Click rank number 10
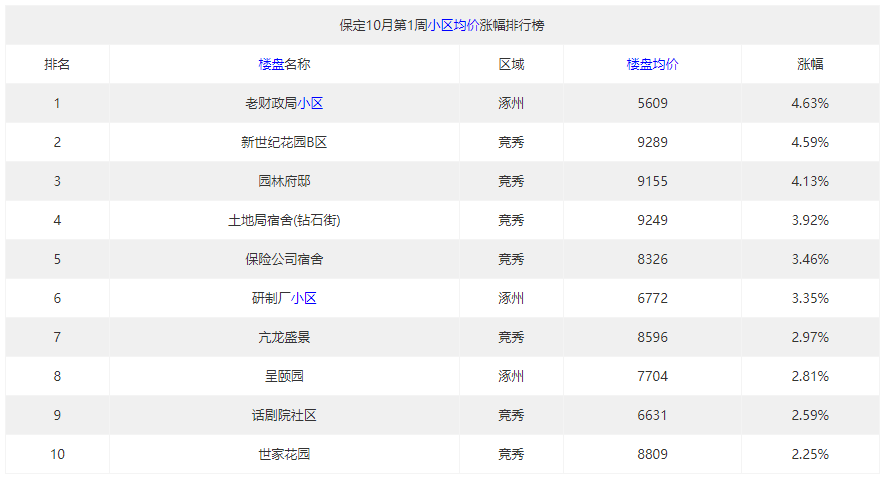888x484 pixels. point(57,455)
